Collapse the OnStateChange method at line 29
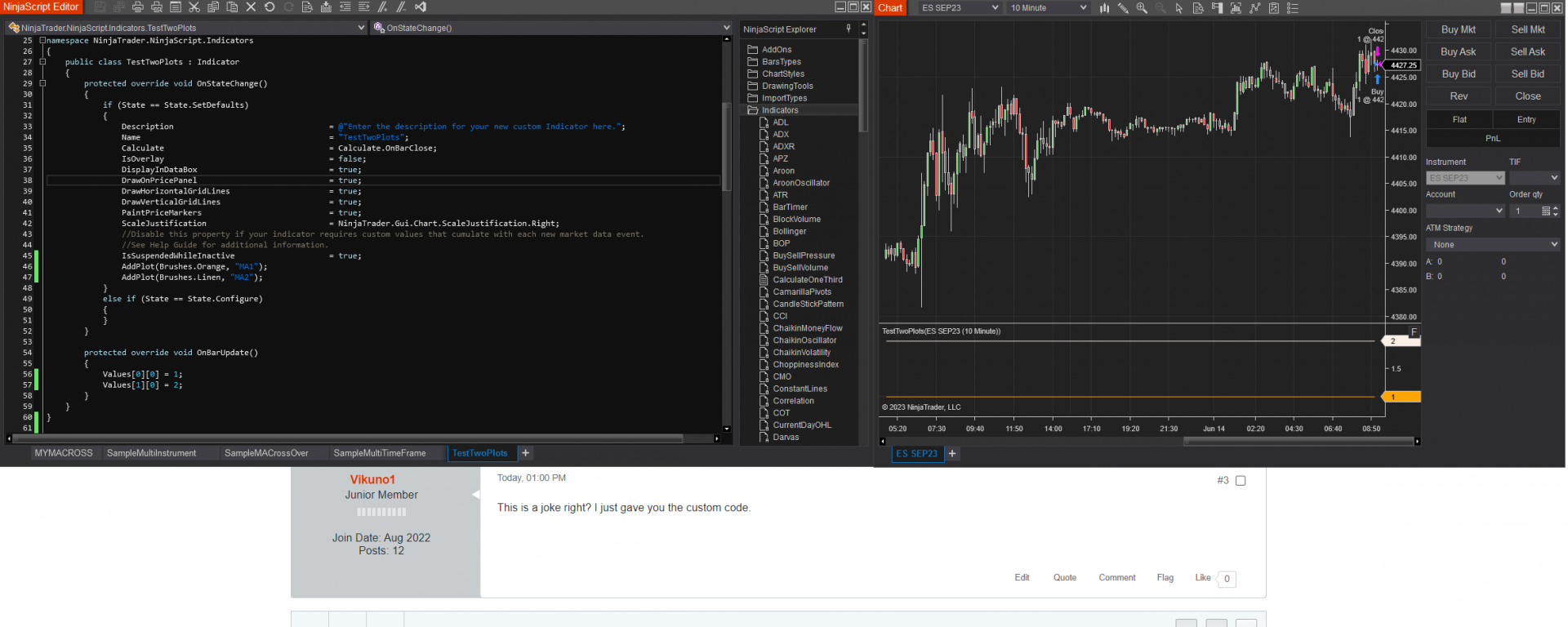The width and height of the screenshot is (1568, 627). click(42, 83)
